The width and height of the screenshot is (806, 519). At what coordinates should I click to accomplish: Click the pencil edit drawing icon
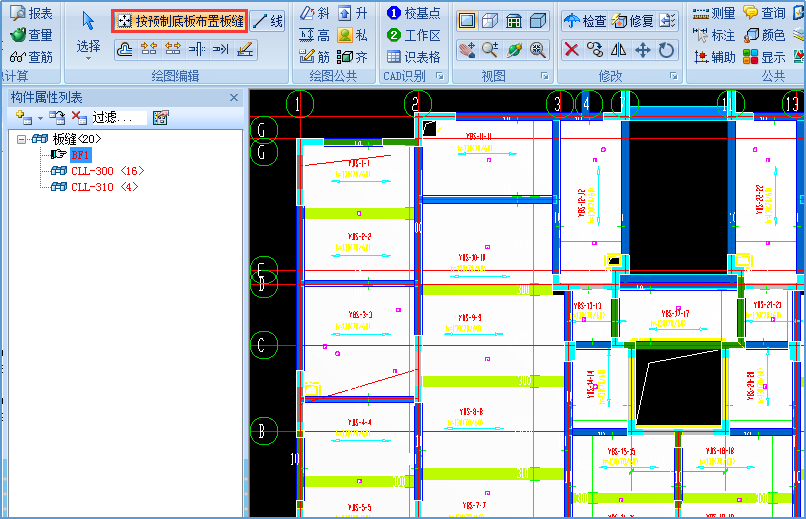coord(245,50)
